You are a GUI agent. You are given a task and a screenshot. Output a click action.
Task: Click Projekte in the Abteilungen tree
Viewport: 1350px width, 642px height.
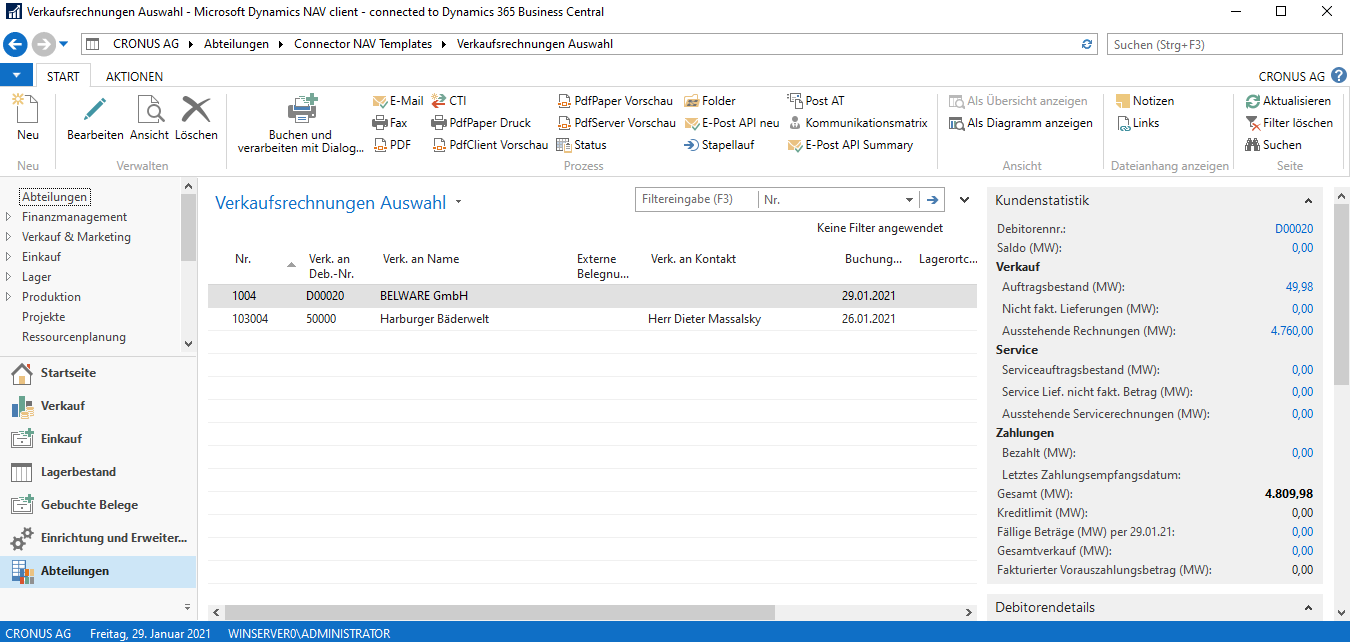[x=44, y=317]
